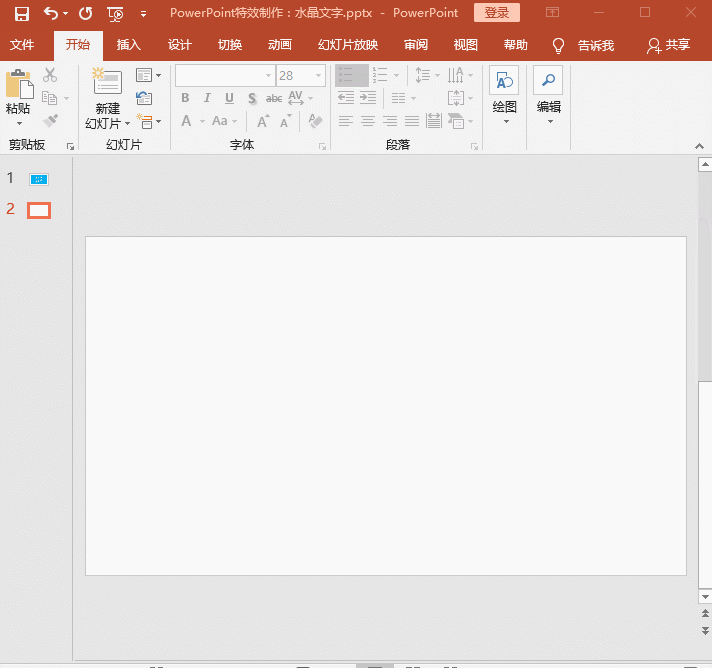Click the 粘贴 paste icon
712x668 pixels.
pos(19,84)
